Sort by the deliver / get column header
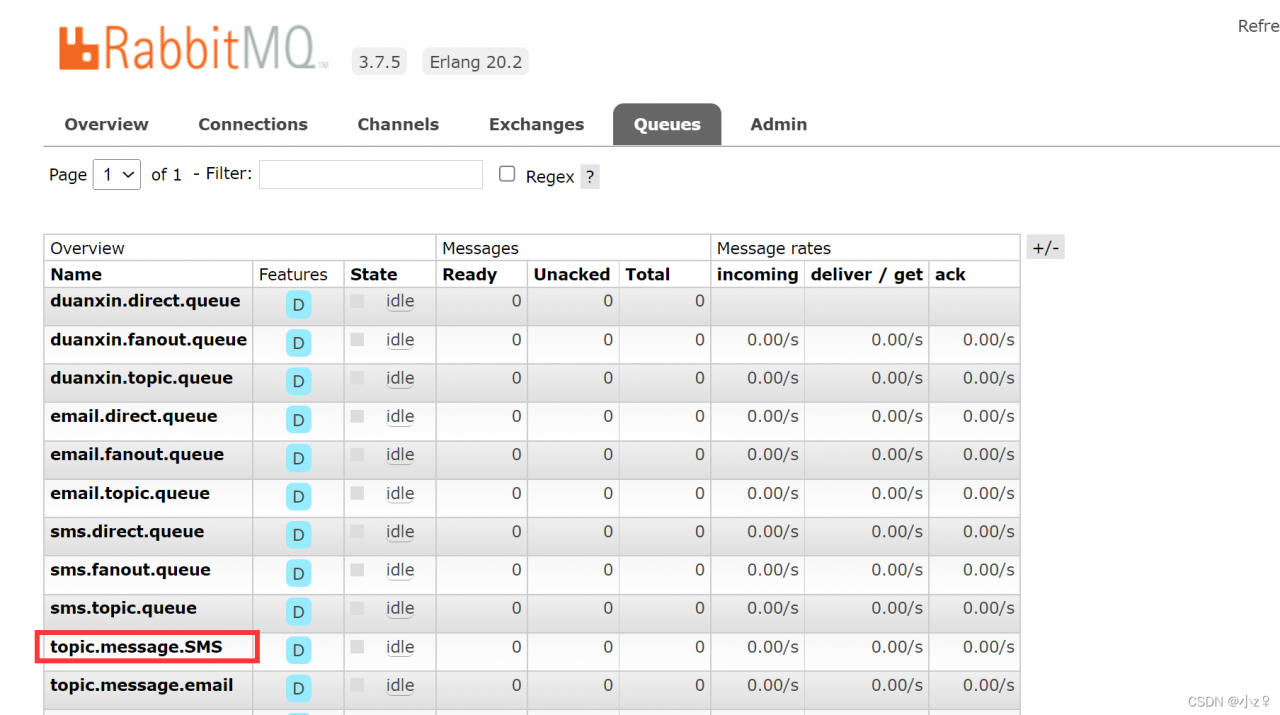This screenshot has height=715, width=1280. click(x=867, y=274)
